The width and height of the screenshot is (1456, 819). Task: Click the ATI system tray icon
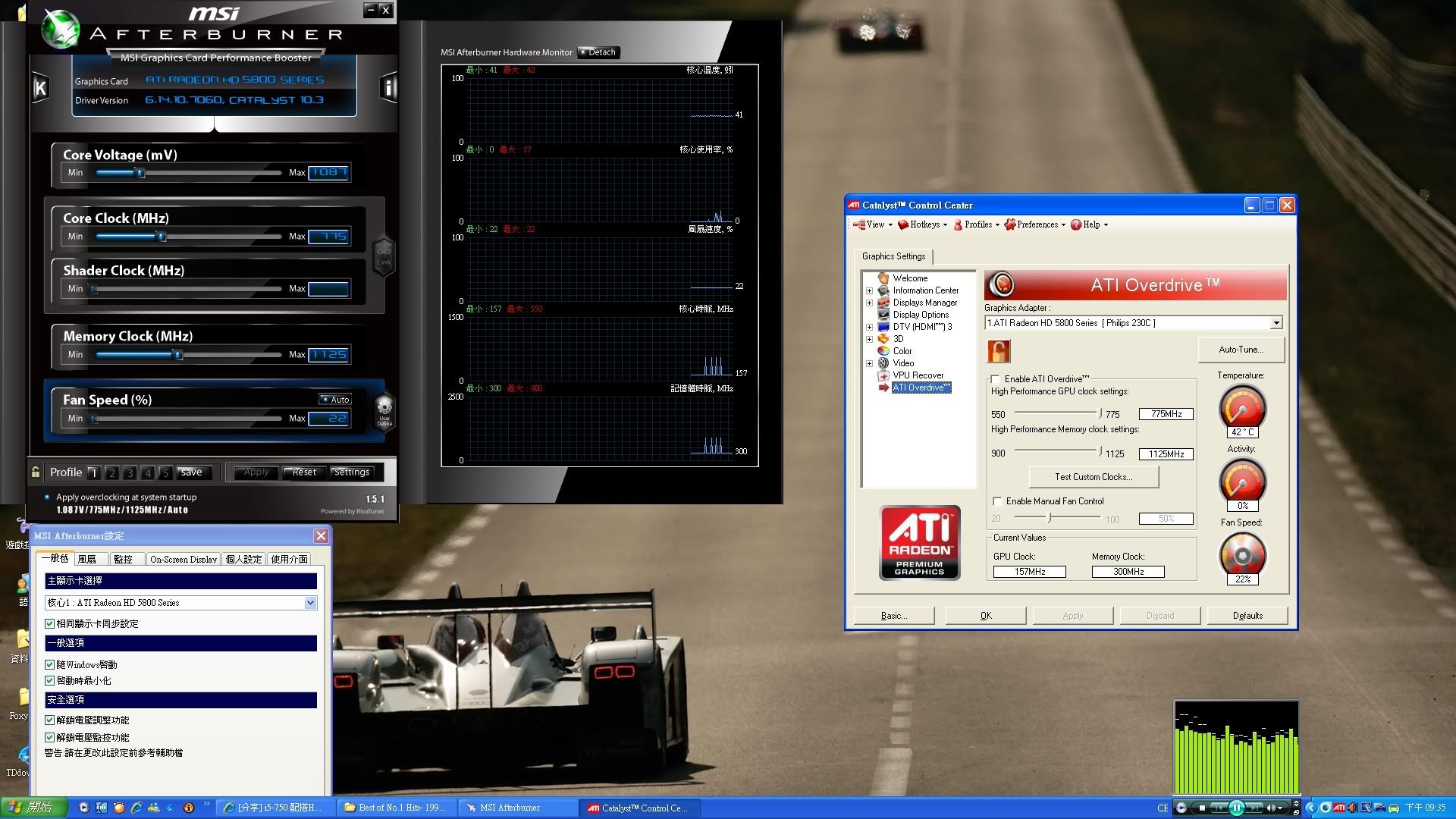1339,808
